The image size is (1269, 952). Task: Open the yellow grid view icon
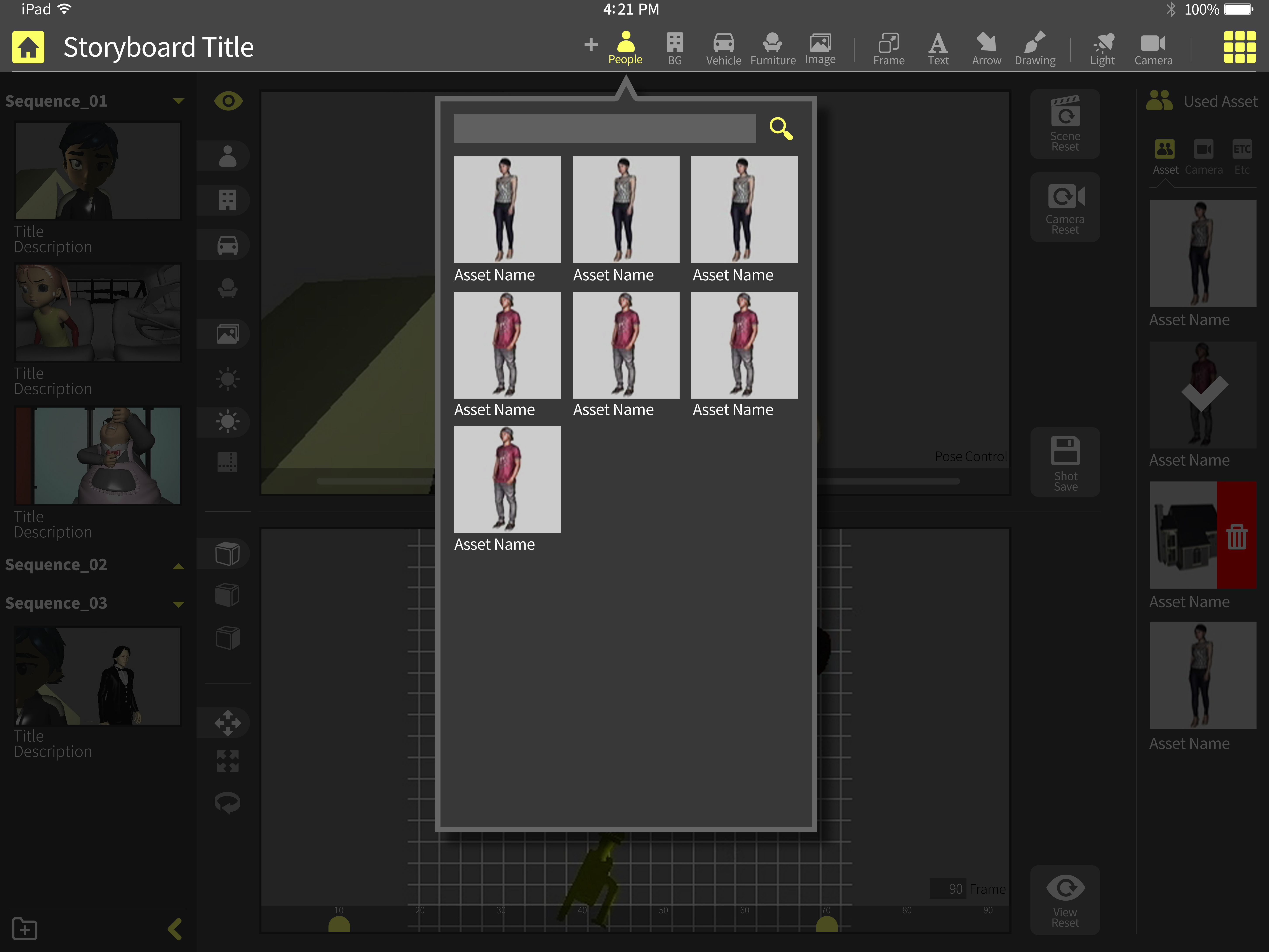1239,47
